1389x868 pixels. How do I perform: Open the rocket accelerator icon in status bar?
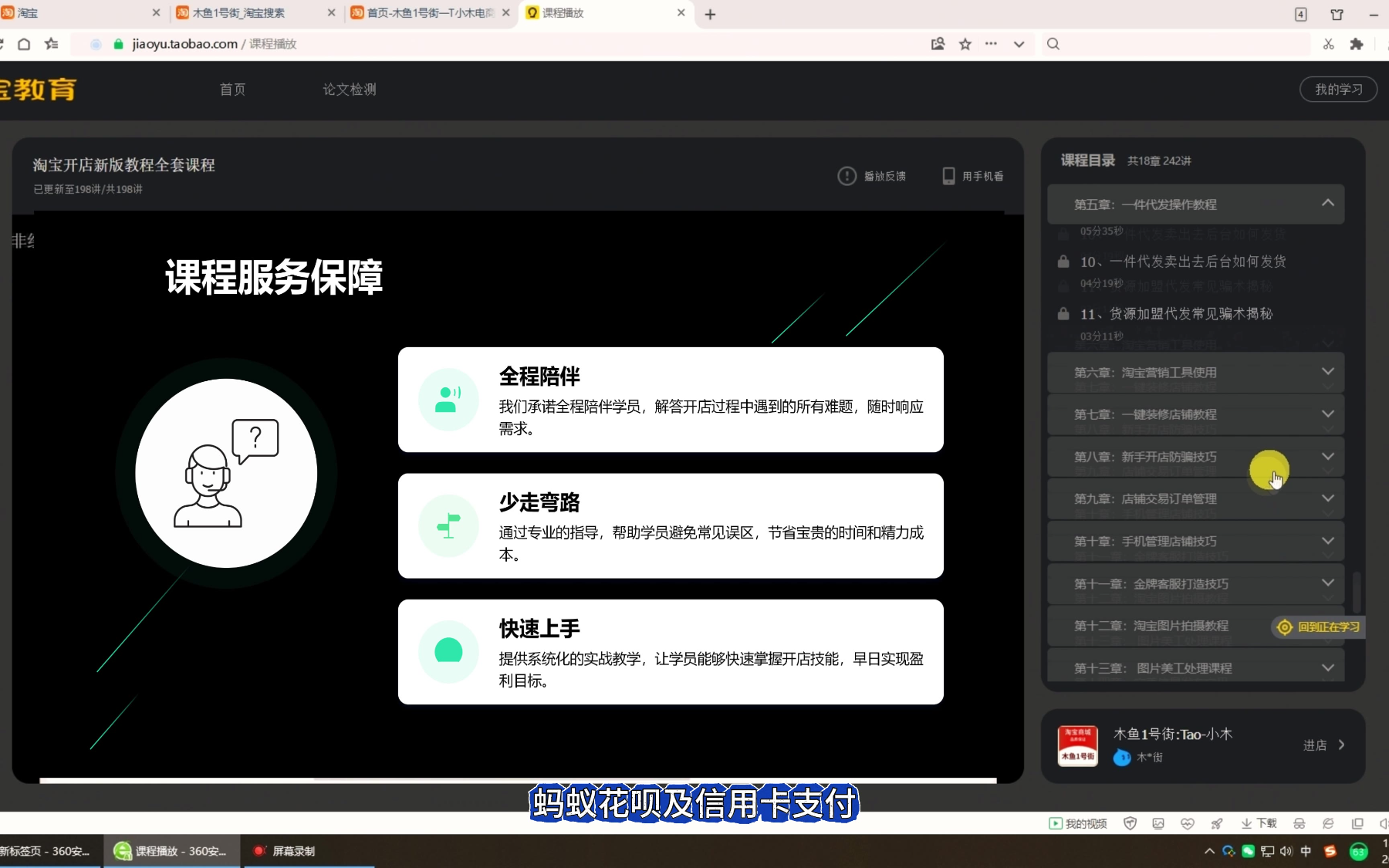(1217, 823)
